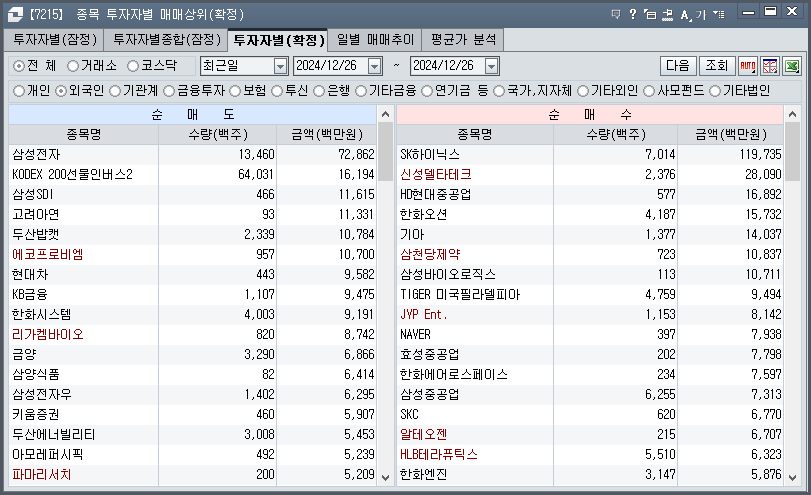The image size is (811, 495).
Task: Switch to 투자자별종합(잠정) tab
Action: tap(166, 40)
